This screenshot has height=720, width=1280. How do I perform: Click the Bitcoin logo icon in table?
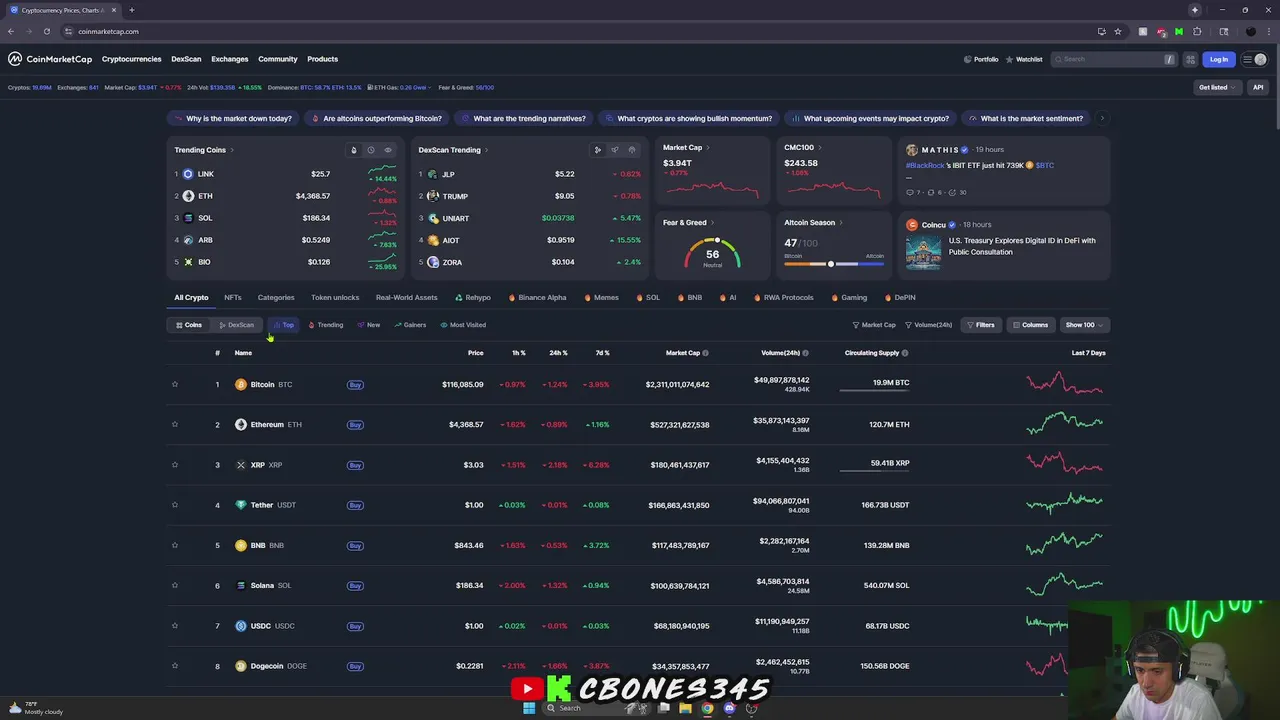coord(240,384)
